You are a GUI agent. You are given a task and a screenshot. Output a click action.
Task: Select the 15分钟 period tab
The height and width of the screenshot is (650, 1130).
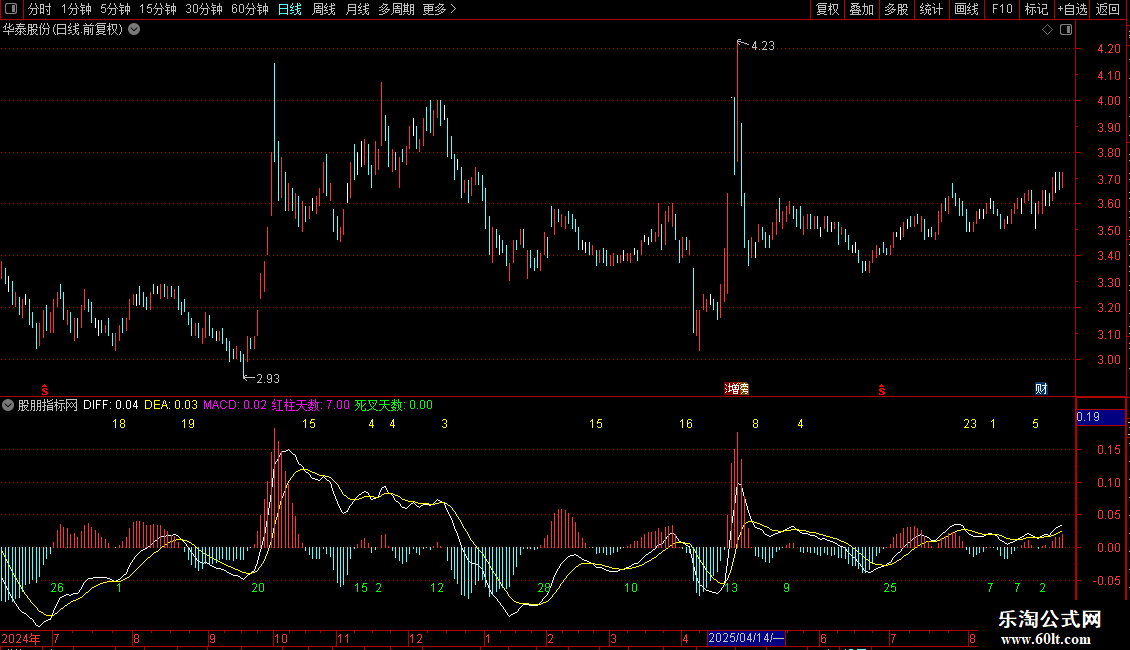158,9
